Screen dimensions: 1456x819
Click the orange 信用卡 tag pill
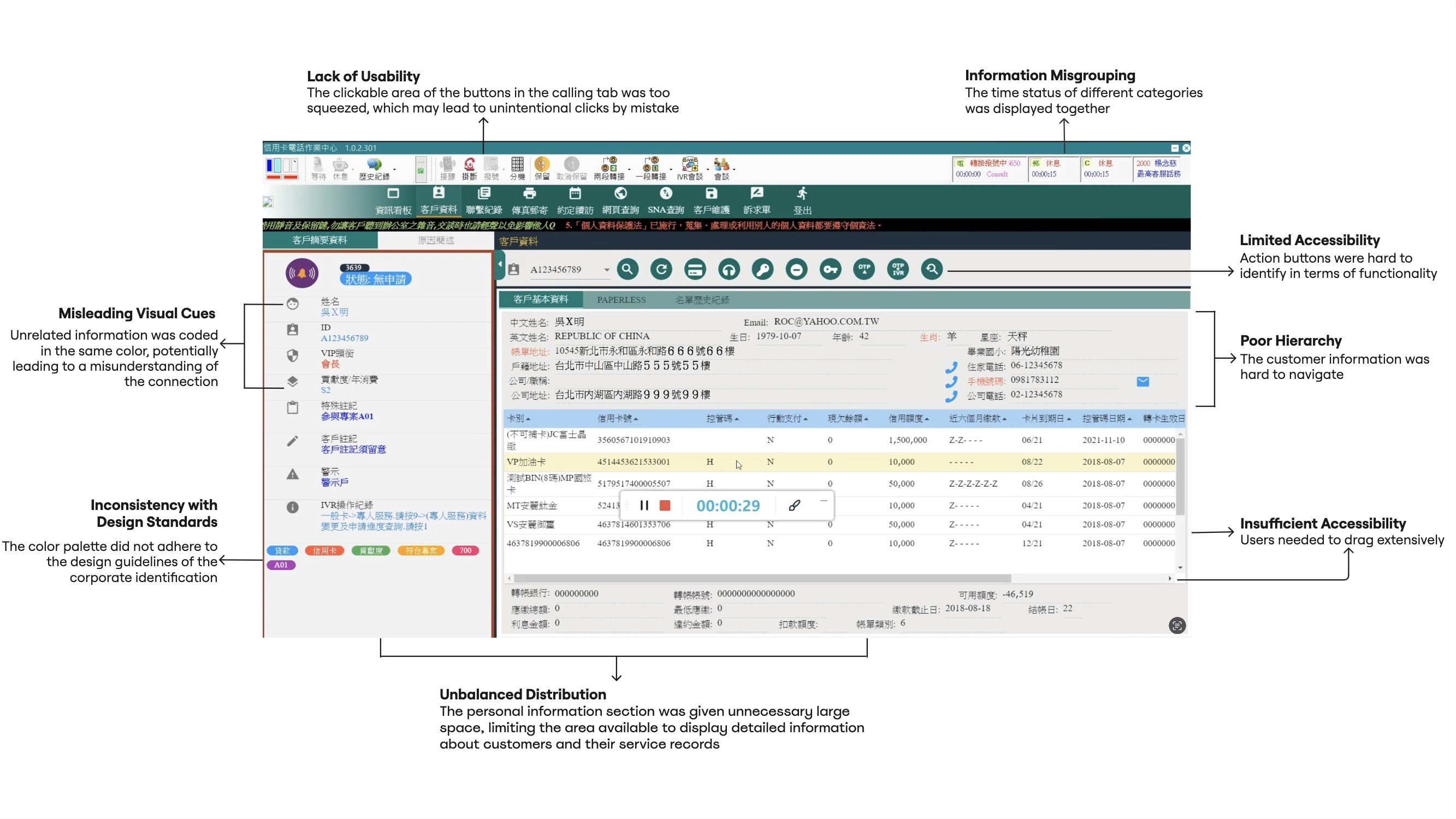pyautogui.click(x=324, y=550)
